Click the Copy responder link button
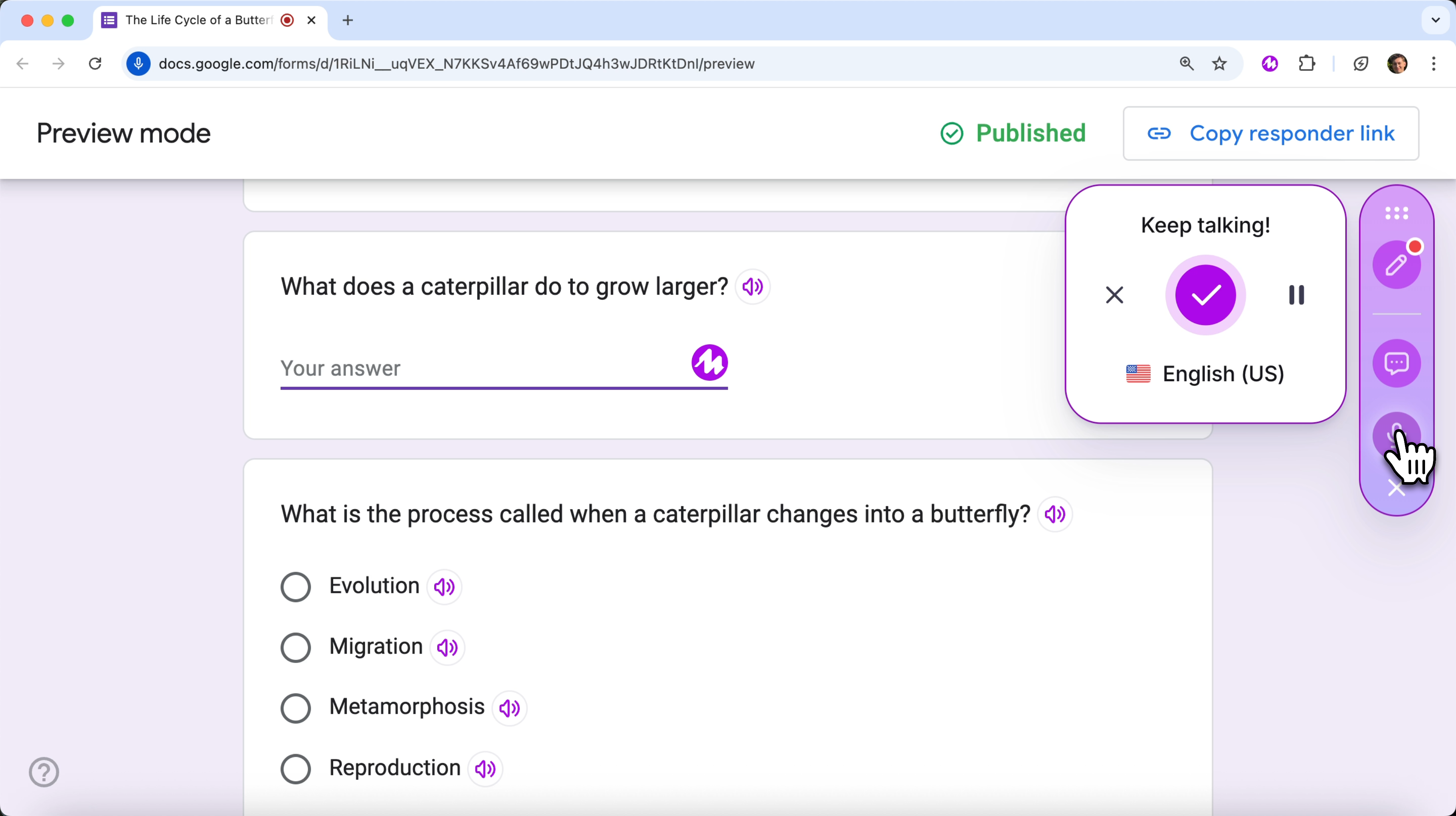 [1271, 133]
